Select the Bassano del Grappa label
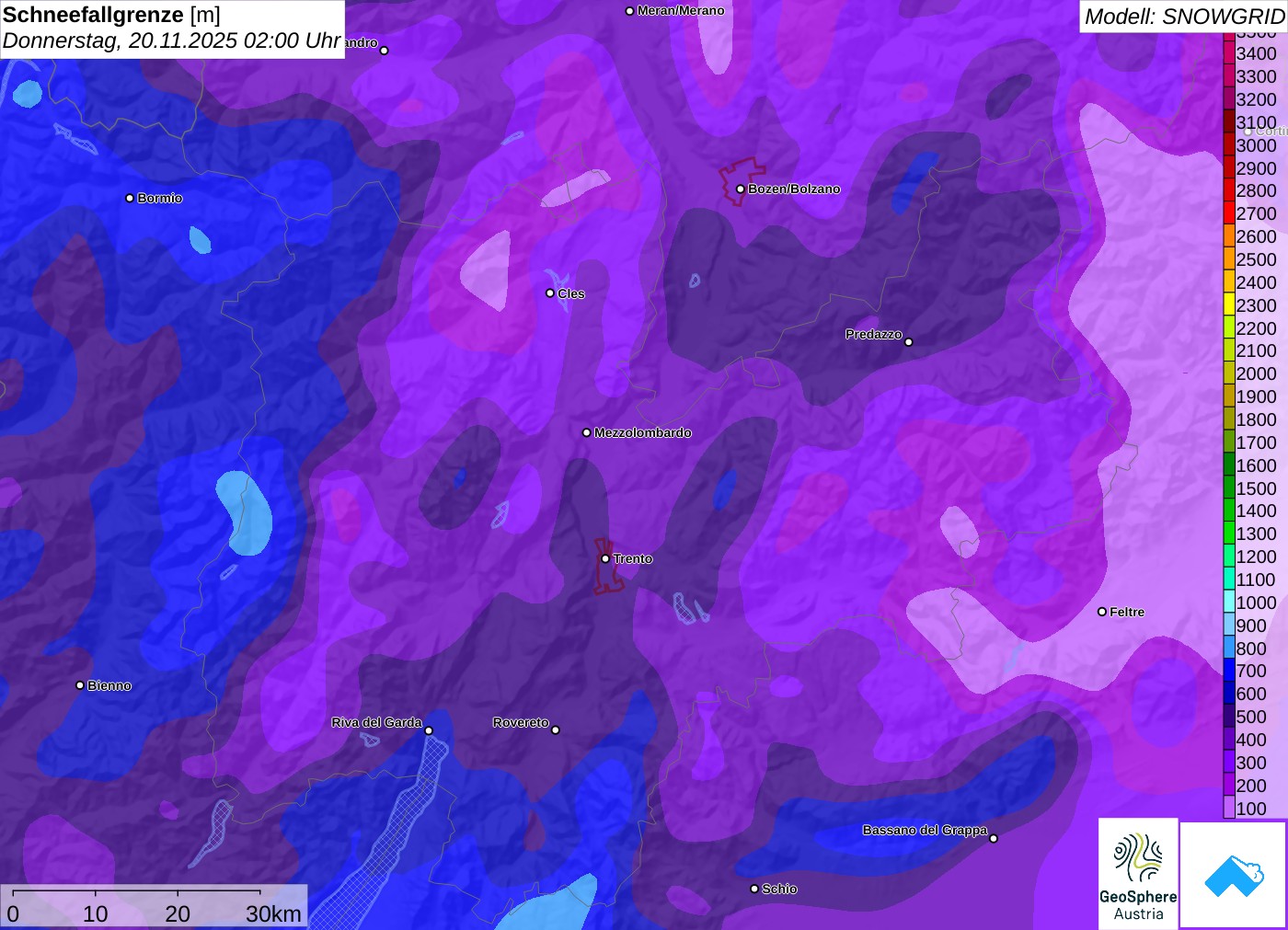Image resolution: width=1288 pixels, height=930 pixels. point(925,830)
